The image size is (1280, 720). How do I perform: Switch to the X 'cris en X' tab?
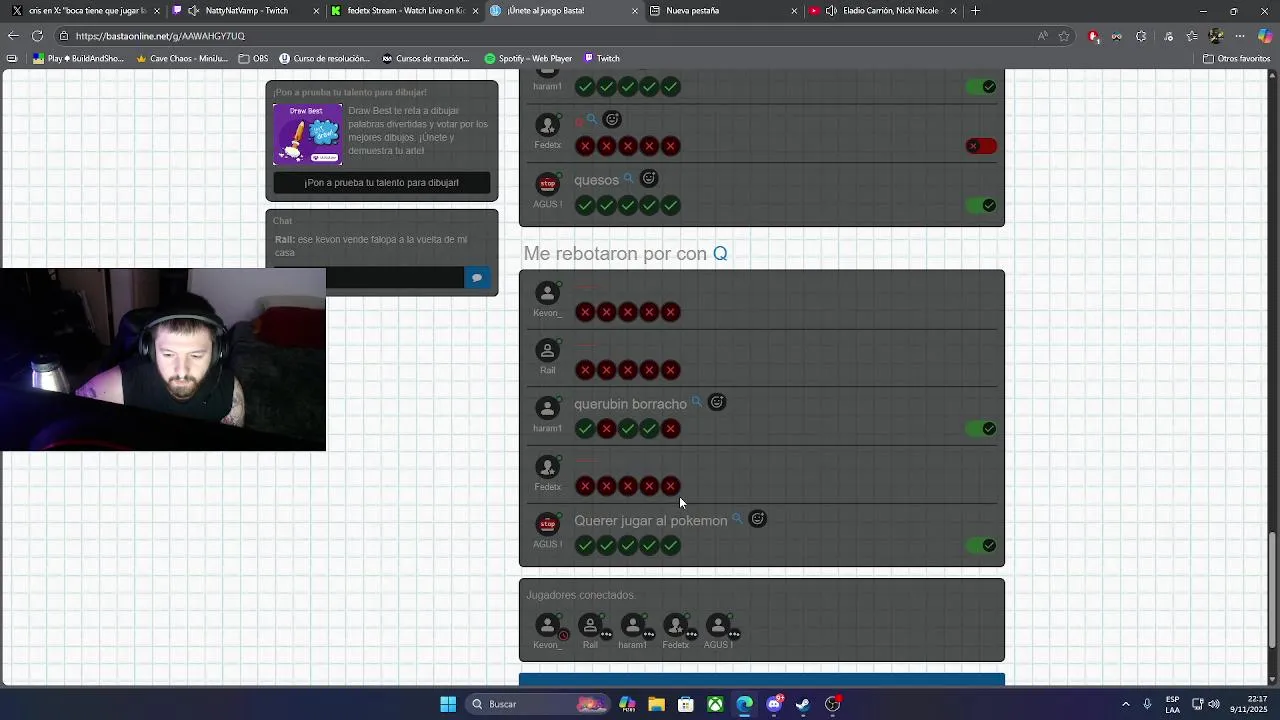pos(87,11)
